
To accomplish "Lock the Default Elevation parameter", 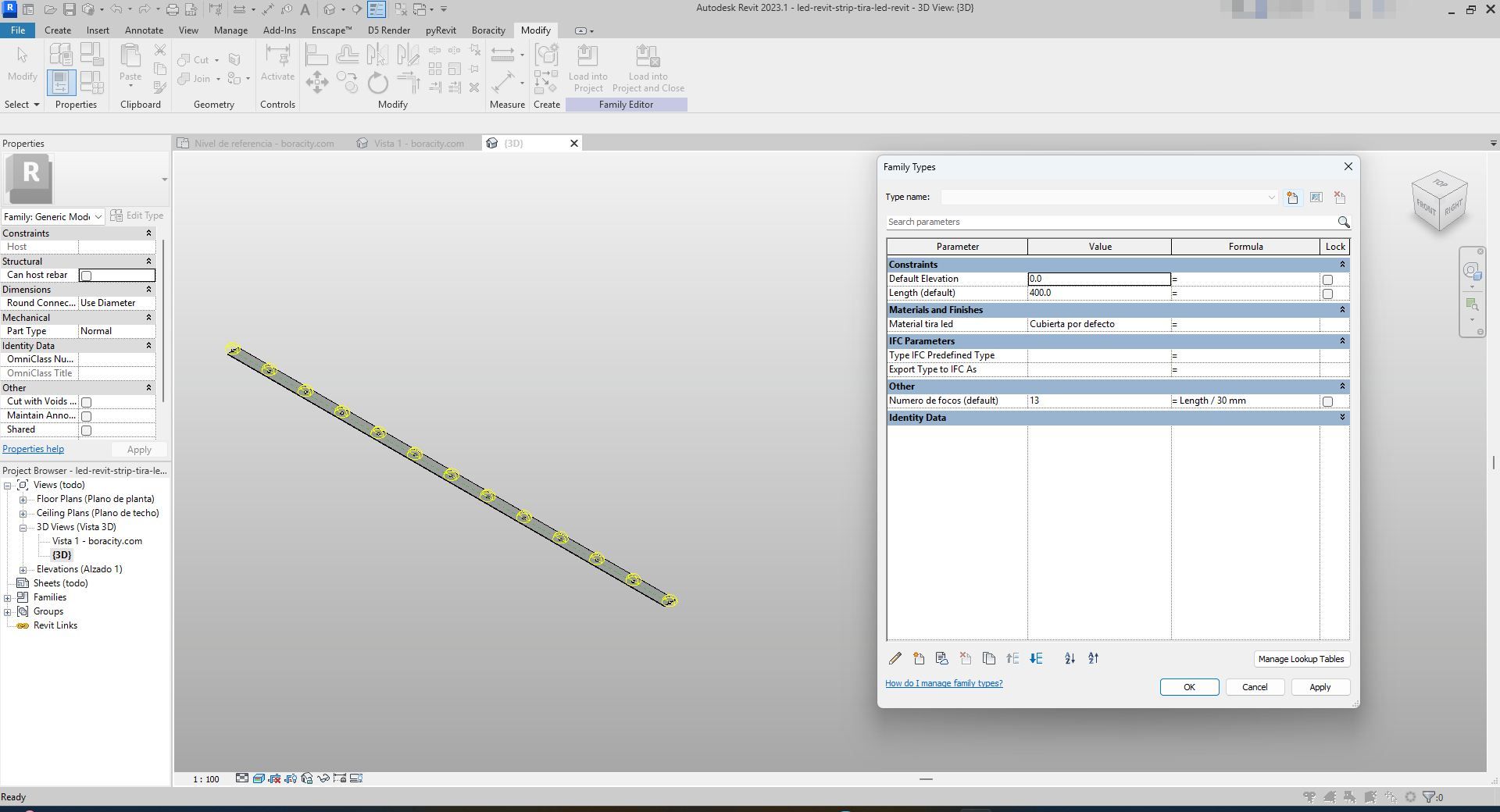I will tap(1327, 280).
